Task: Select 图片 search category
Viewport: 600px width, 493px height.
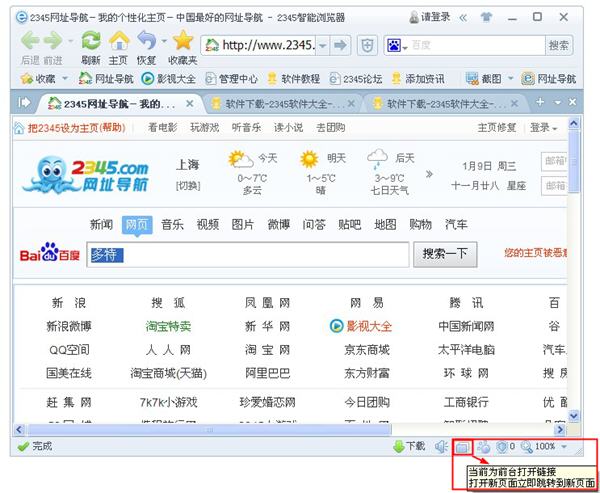Action: click(243, 224)
